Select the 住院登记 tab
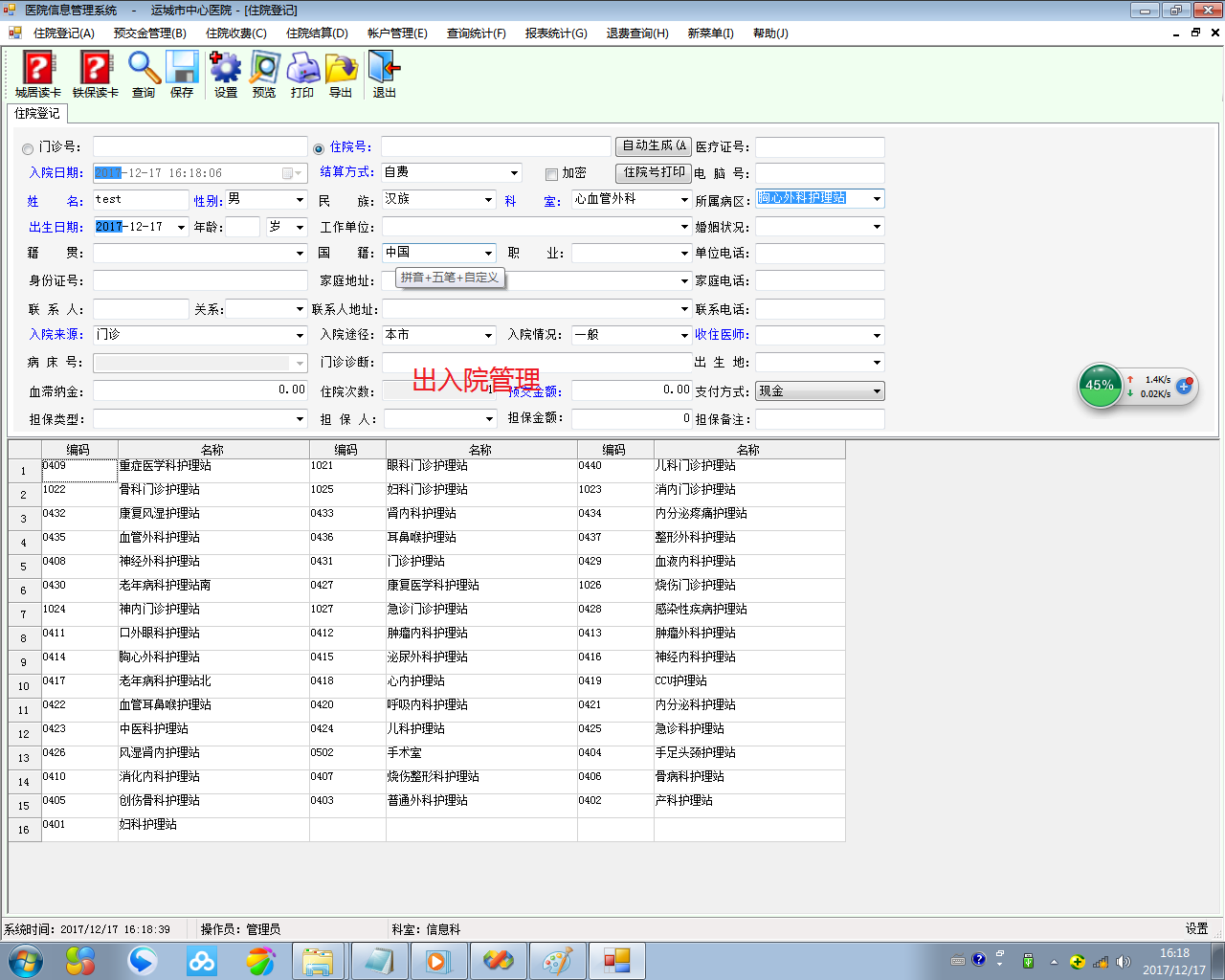This screenshot has height=980, width=1225. click(37, 113)
